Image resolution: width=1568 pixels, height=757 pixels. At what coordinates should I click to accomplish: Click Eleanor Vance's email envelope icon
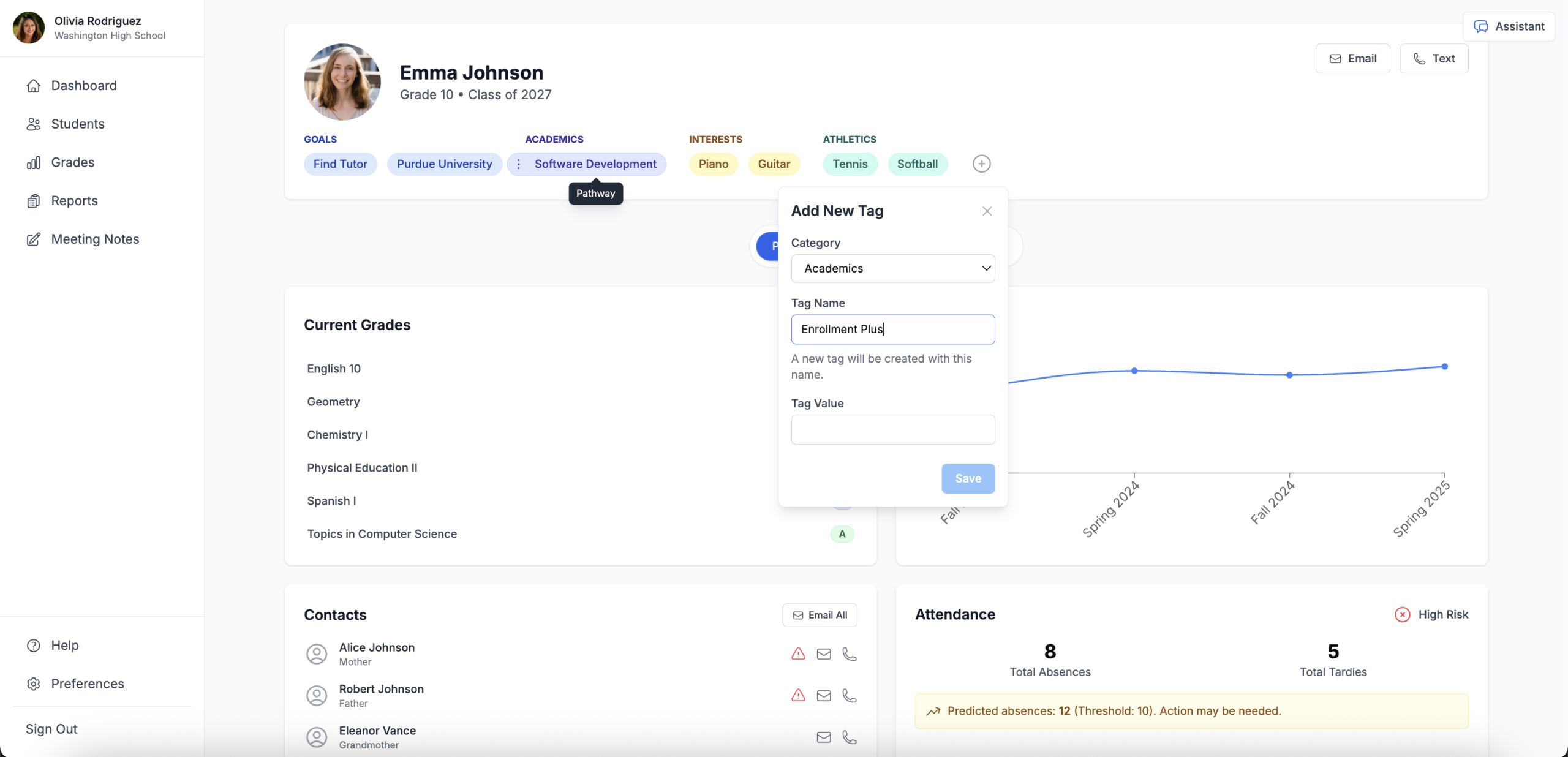[824, 737]
